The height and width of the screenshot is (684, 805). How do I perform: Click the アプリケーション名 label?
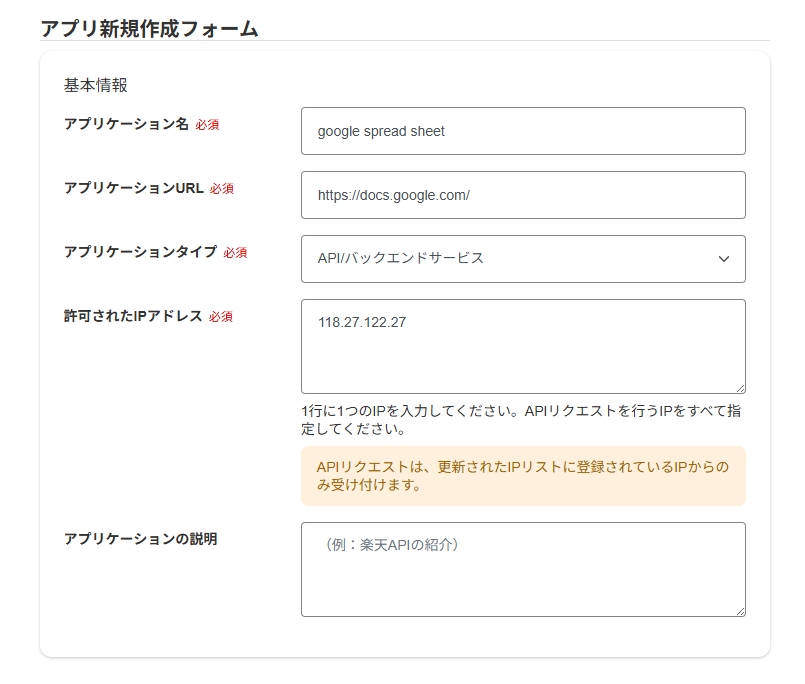[x=126, y=124]
